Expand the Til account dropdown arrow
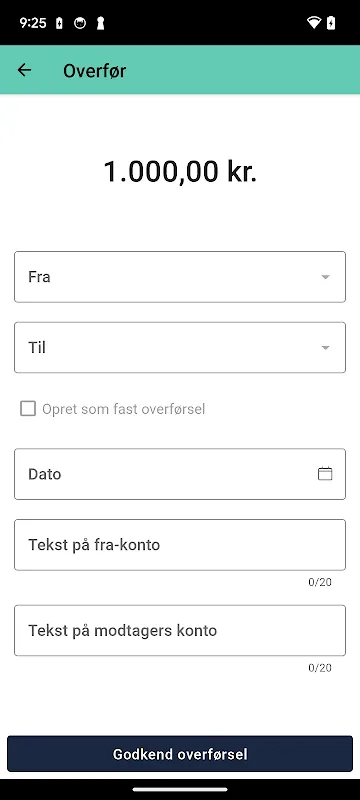Image resolution: width=360 pixels, height=800 pixels. [x=325, y=348]
